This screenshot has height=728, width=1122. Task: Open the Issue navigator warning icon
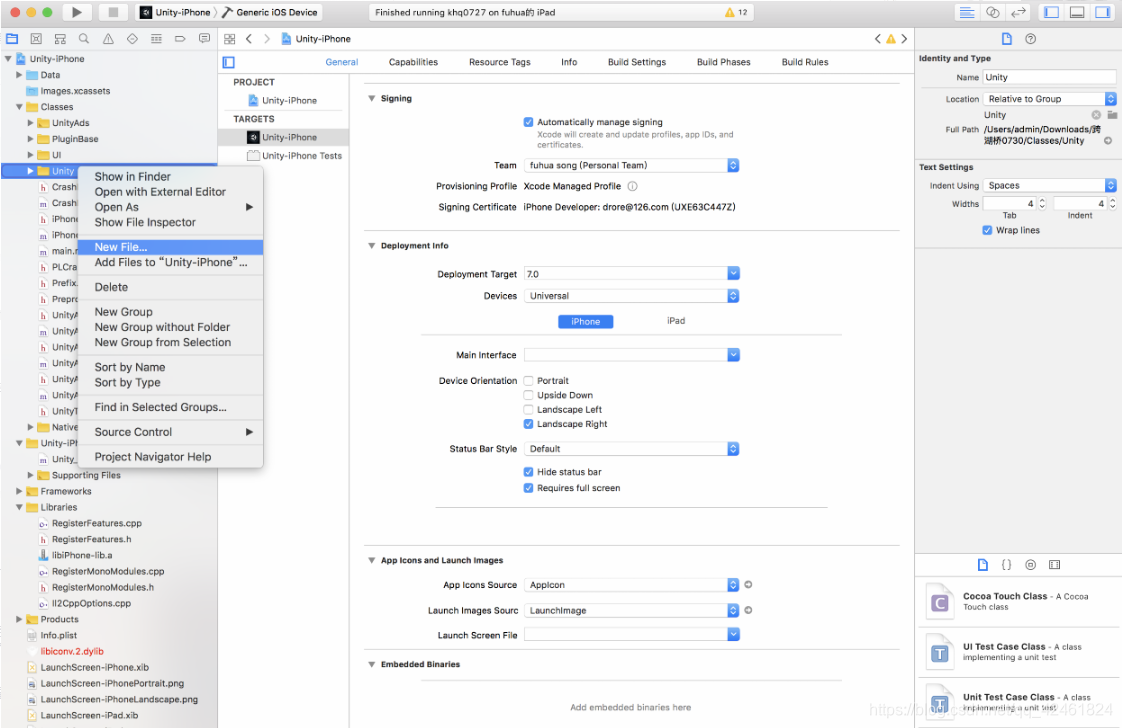108,39
